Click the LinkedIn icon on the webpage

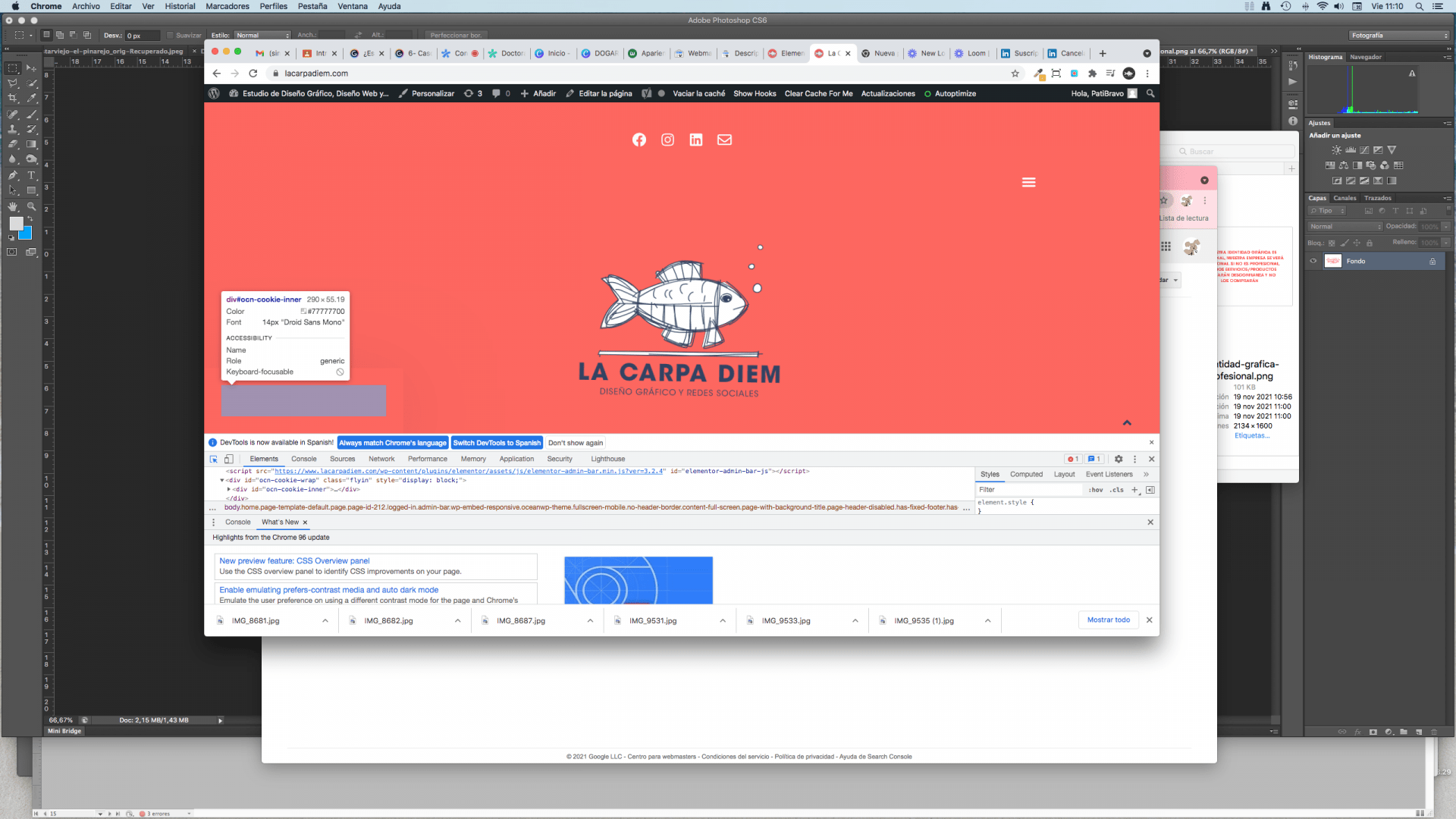pos(696,140)
